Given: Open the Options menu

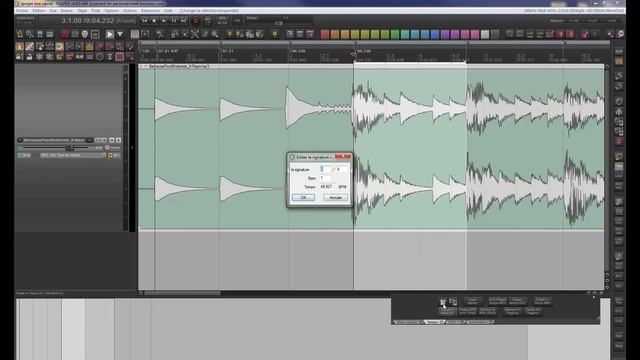Looking at the screenshot, I should [111, 11].
